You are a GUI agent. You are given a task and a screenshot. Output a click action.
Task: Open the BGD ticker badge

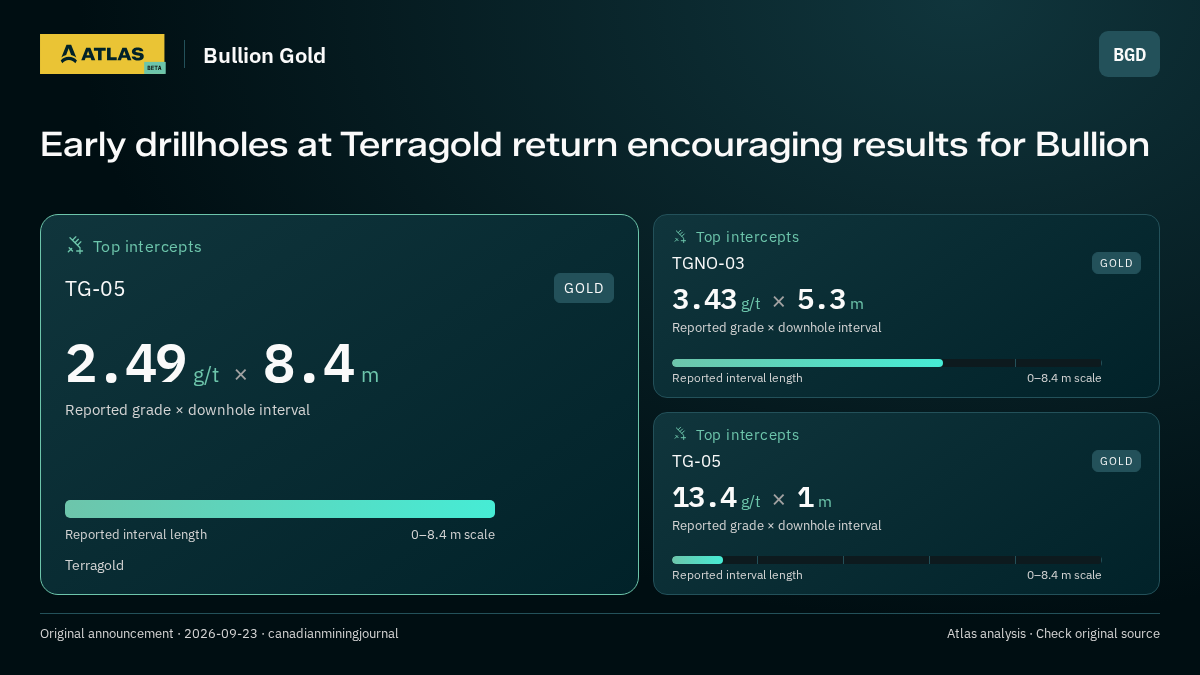pyautogui.click(x=1129, y=54)
